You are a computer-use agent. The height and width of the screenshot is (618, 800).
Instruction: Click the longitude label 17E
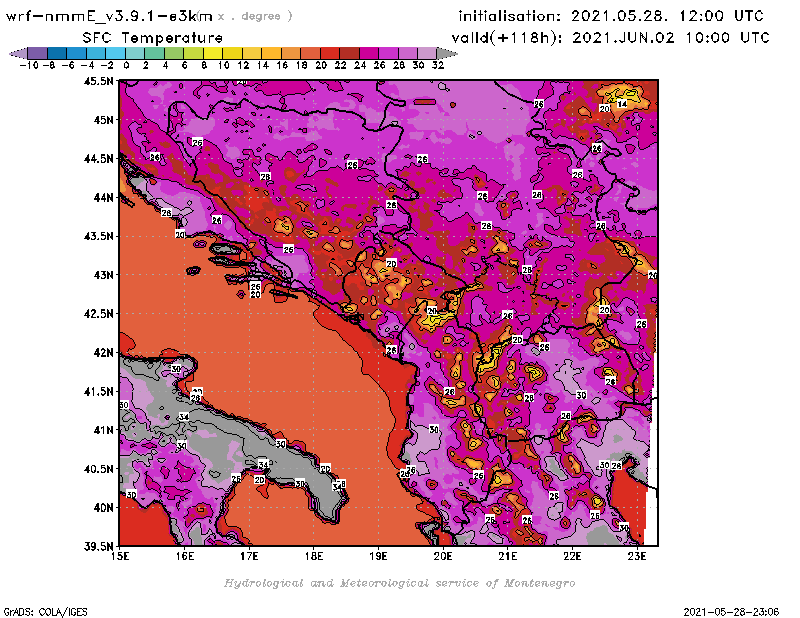249,556
